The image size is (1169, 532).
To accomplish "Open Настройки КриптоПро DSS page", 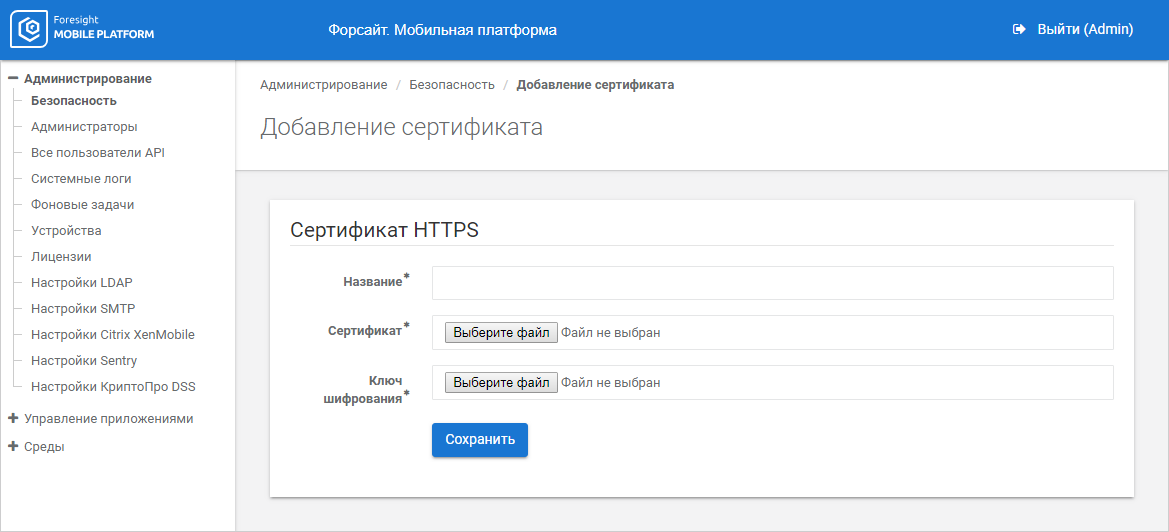I will (113, 387).
